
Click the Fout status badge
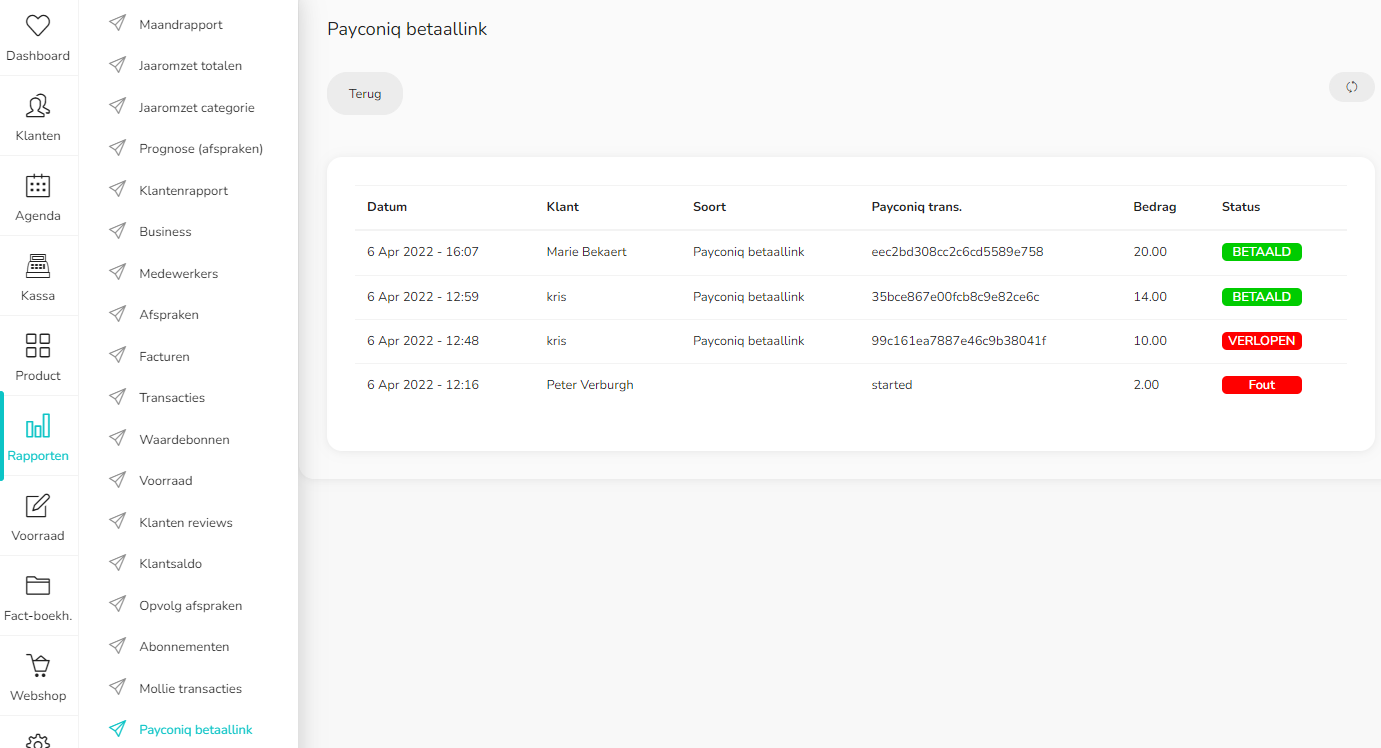pos(1261,385)
